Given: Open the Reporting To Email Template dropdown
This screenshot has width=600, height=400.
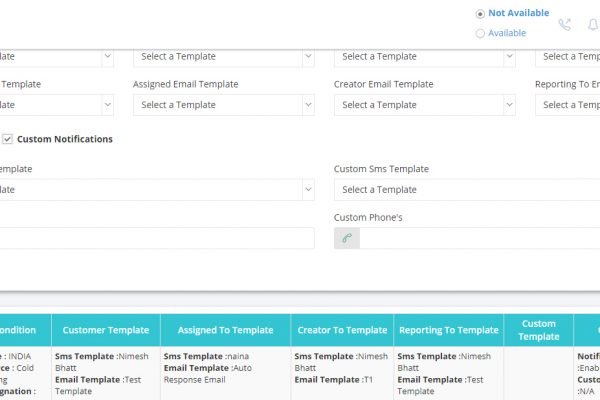Looking at the screenshot, I should 567,105.
